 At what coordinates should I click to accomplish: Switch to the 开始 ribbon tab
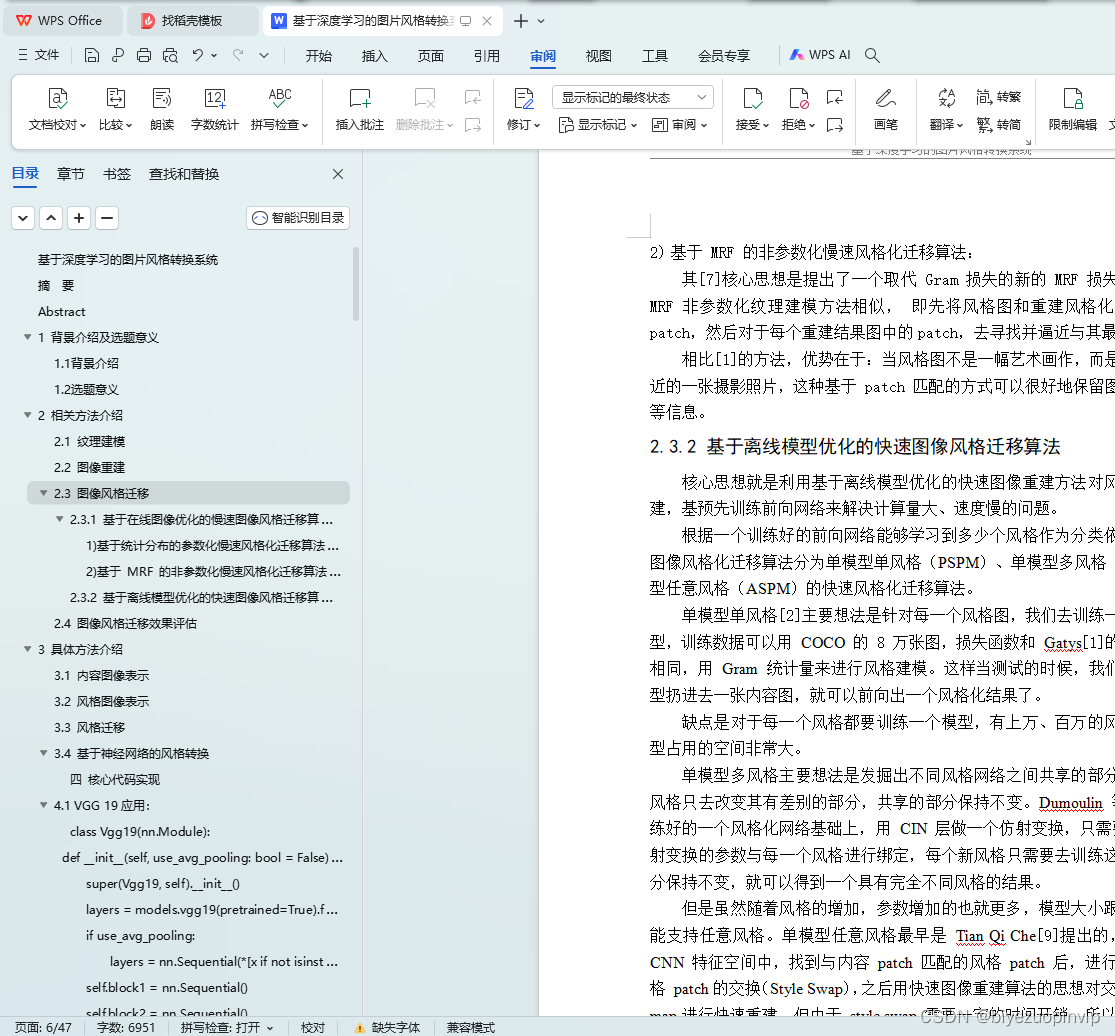(x=319, y=55)
